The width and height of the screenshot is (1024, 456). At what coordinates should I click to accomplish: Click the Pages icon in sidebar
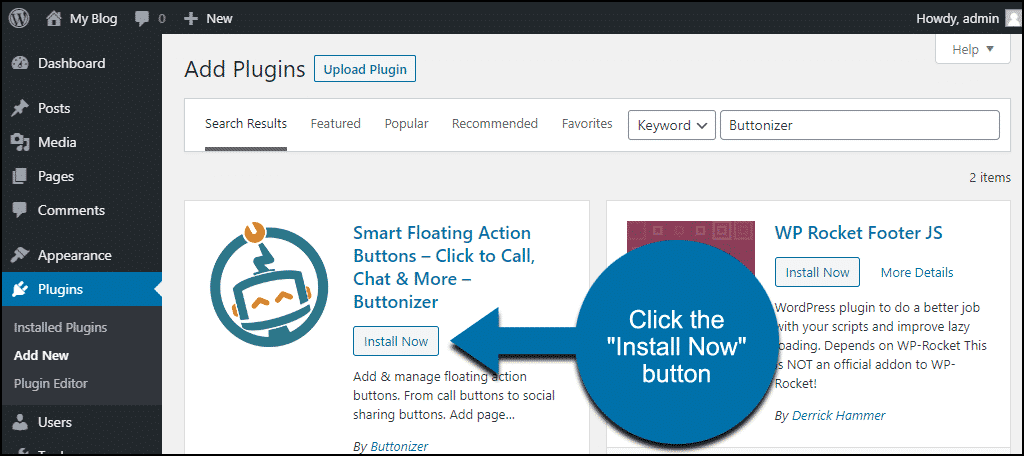pos(20,176)
